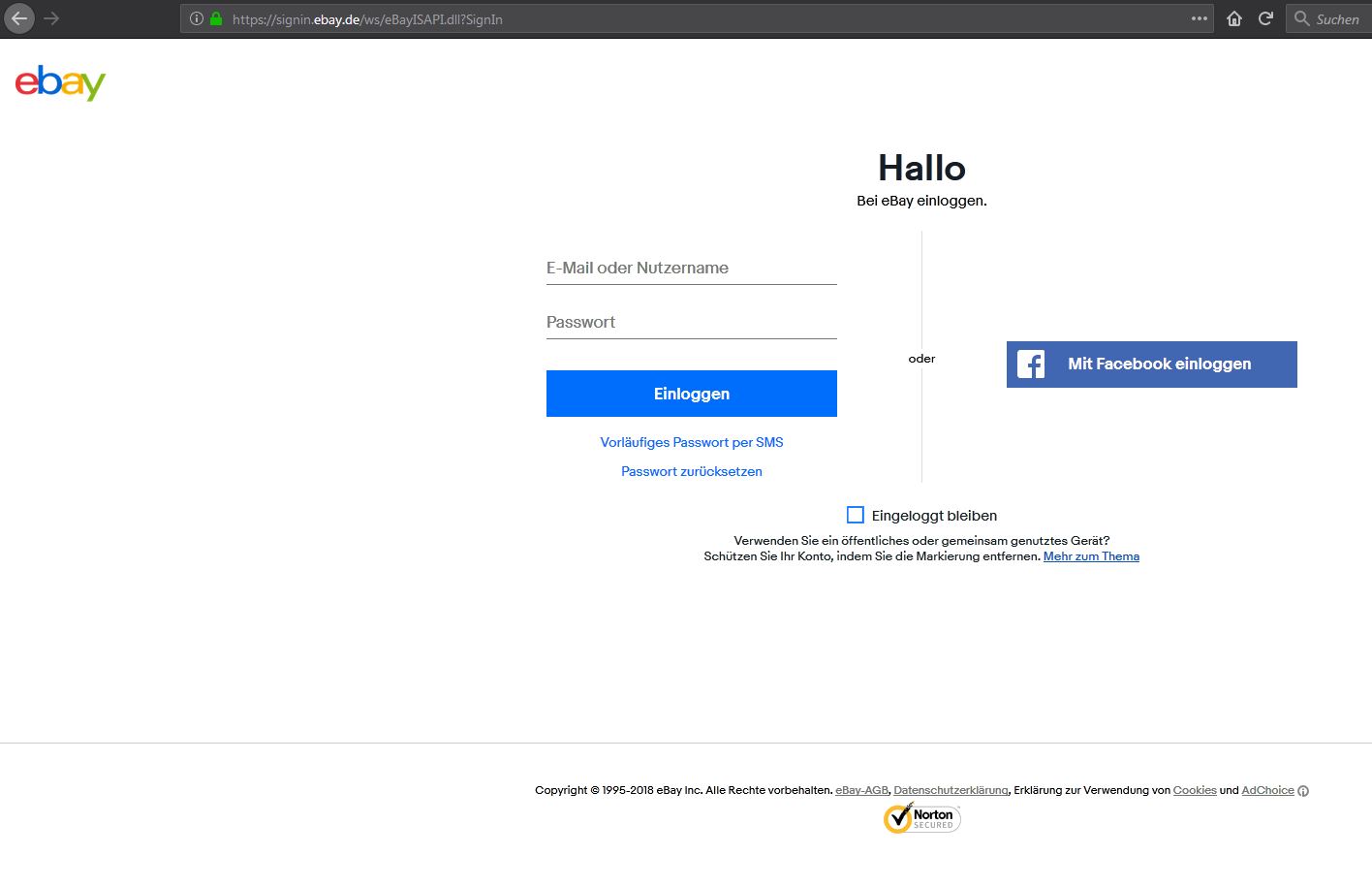
Task: Click the browser forward arrow
Action: (x=52, y=18)
